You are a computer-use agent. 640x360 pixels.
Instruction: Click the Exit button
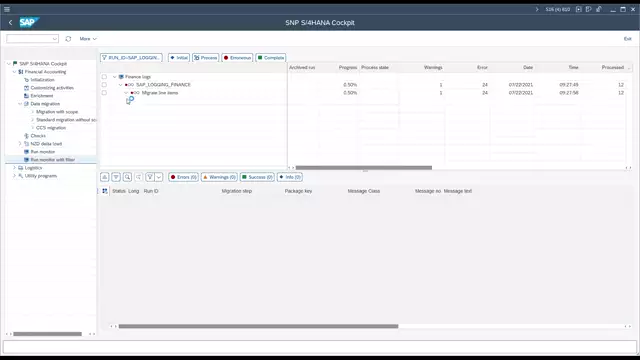(x=627, y=39)
